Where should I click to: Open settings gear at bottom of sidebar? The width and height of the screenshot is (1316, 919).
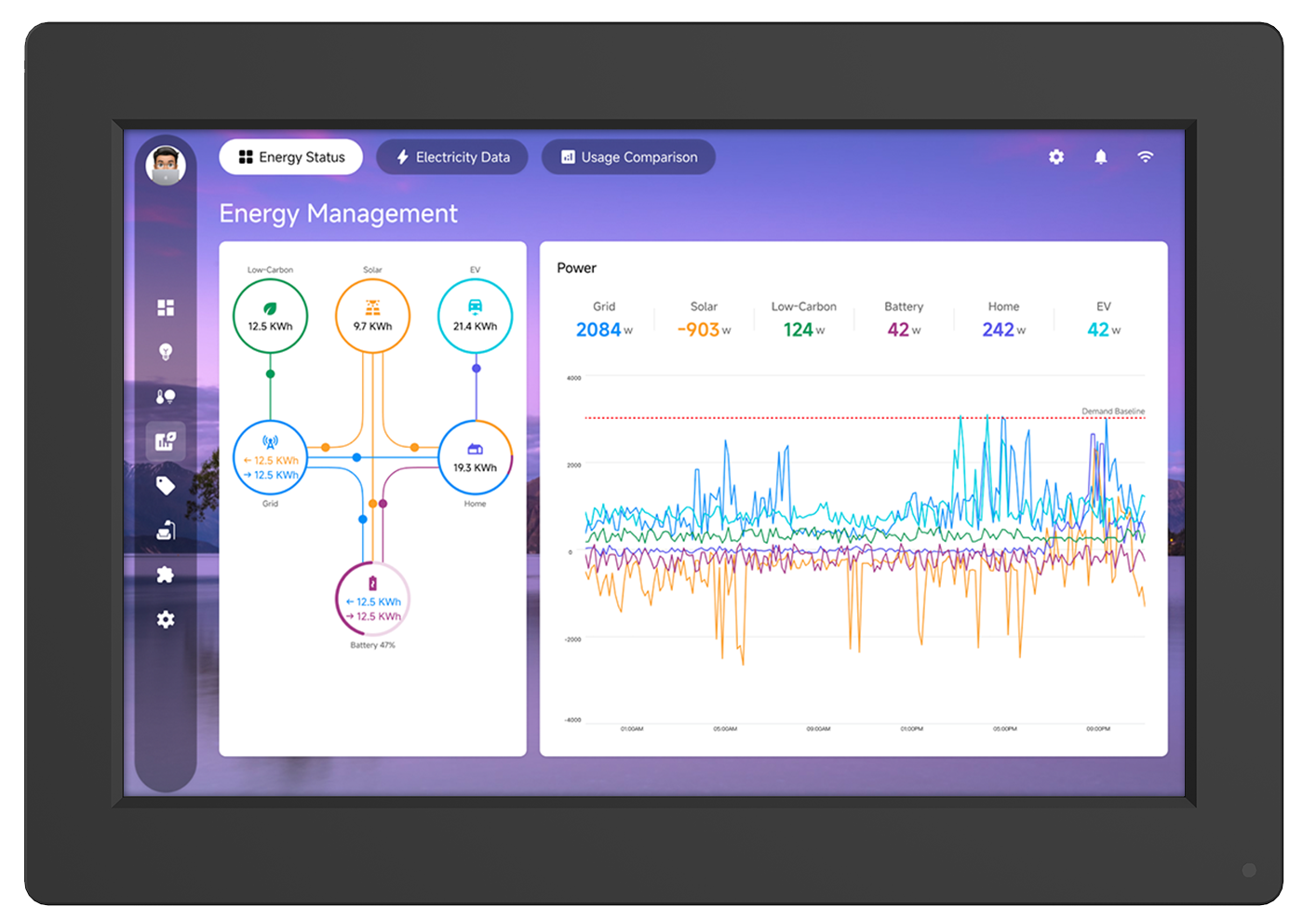[x=166, y=620]
